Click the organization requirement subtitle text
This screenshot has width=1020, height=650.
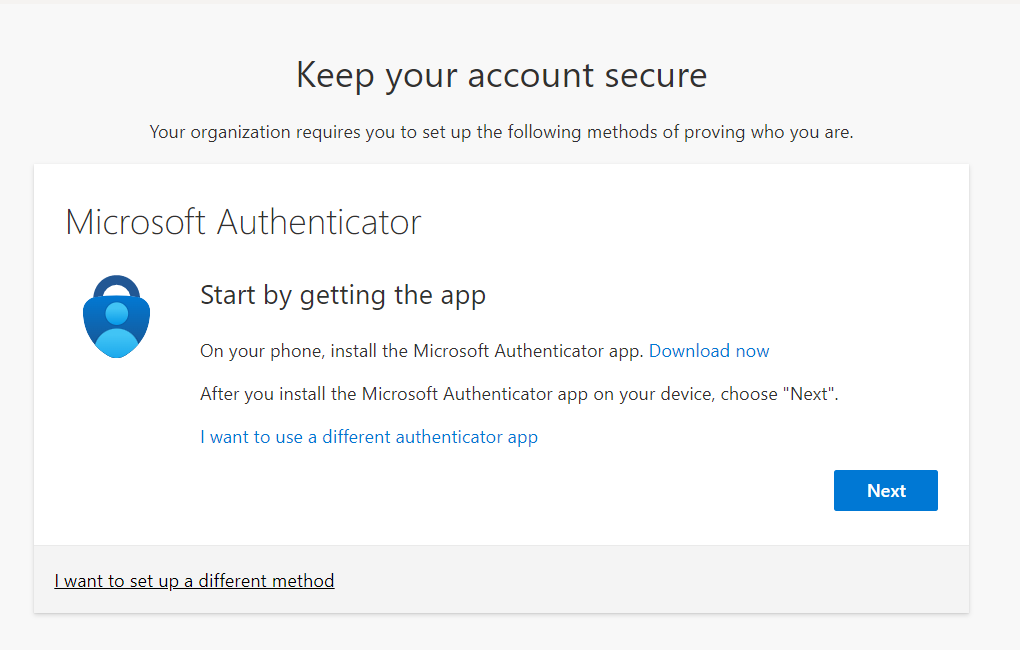click(x=501, y=132)
